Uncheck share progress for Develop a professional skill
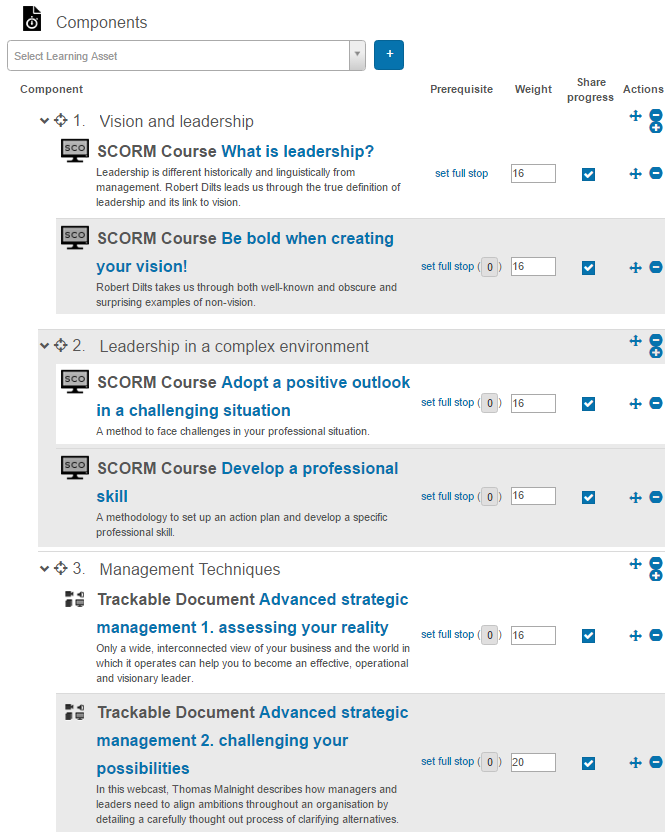The width and height of the screenshot is (672, 839). [x=589, y=498]
